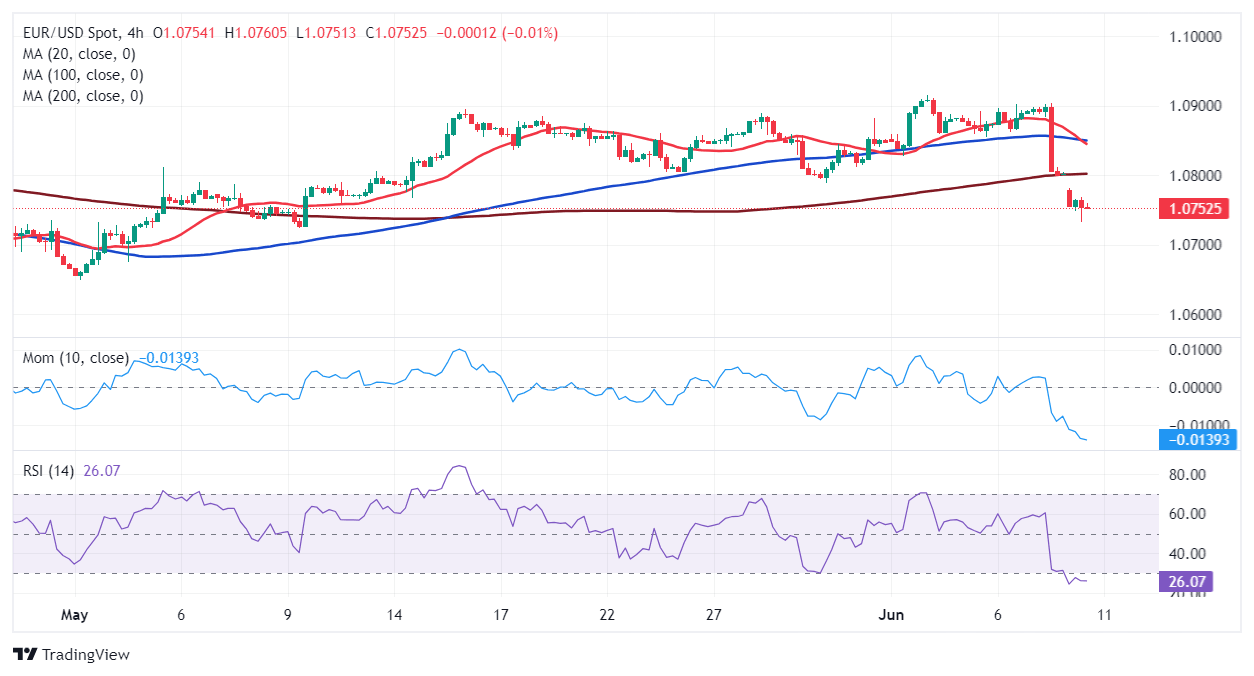Select the 27 date marker on time axis
This screenshot has height=676, width=1254.
[x=713, y=613]
